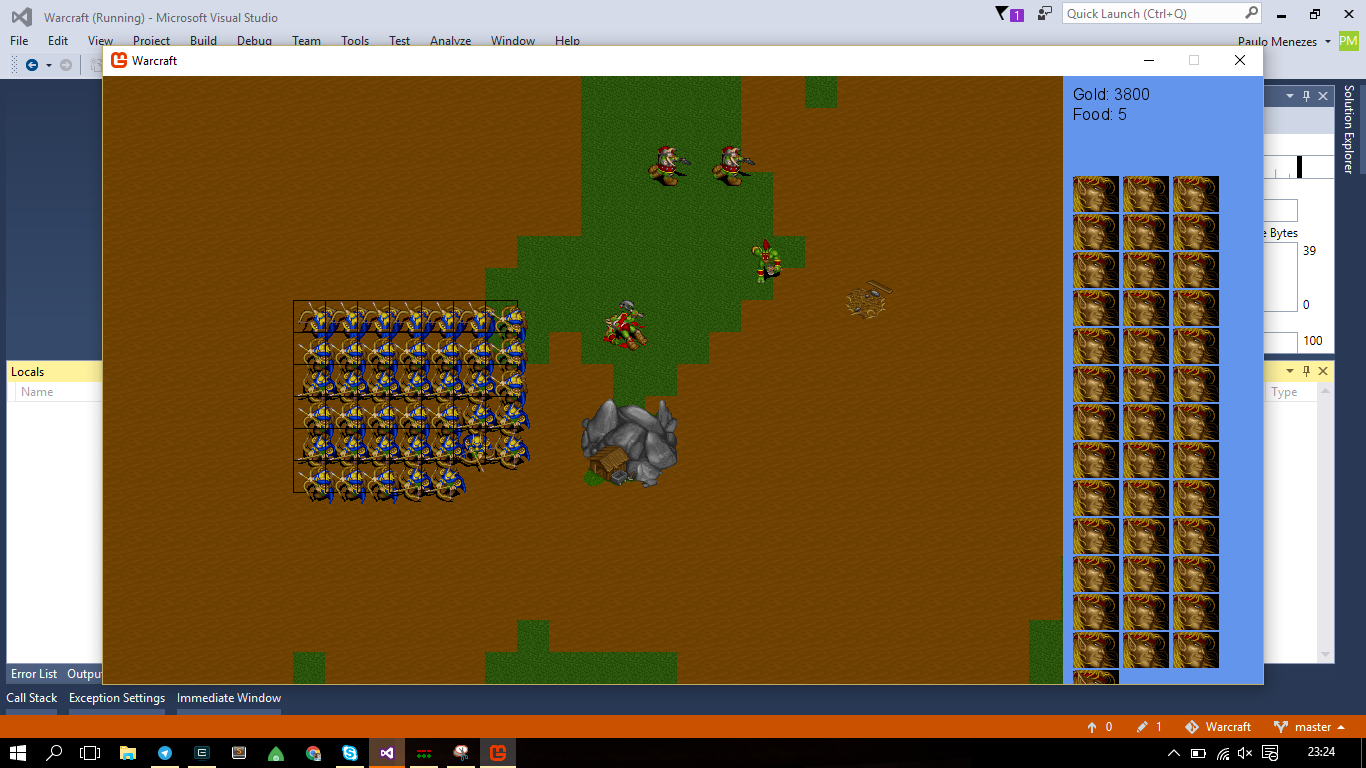Open window position dropdown of upper right panel
The height and width of the screenshot is (768, 1366).
(x=1290, y=96)
